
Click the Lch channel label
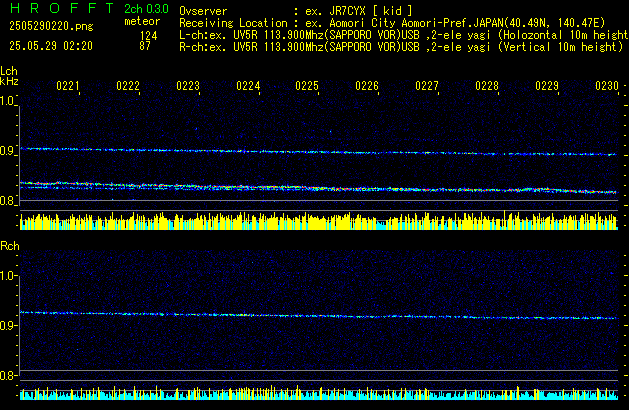click(9, 71)
